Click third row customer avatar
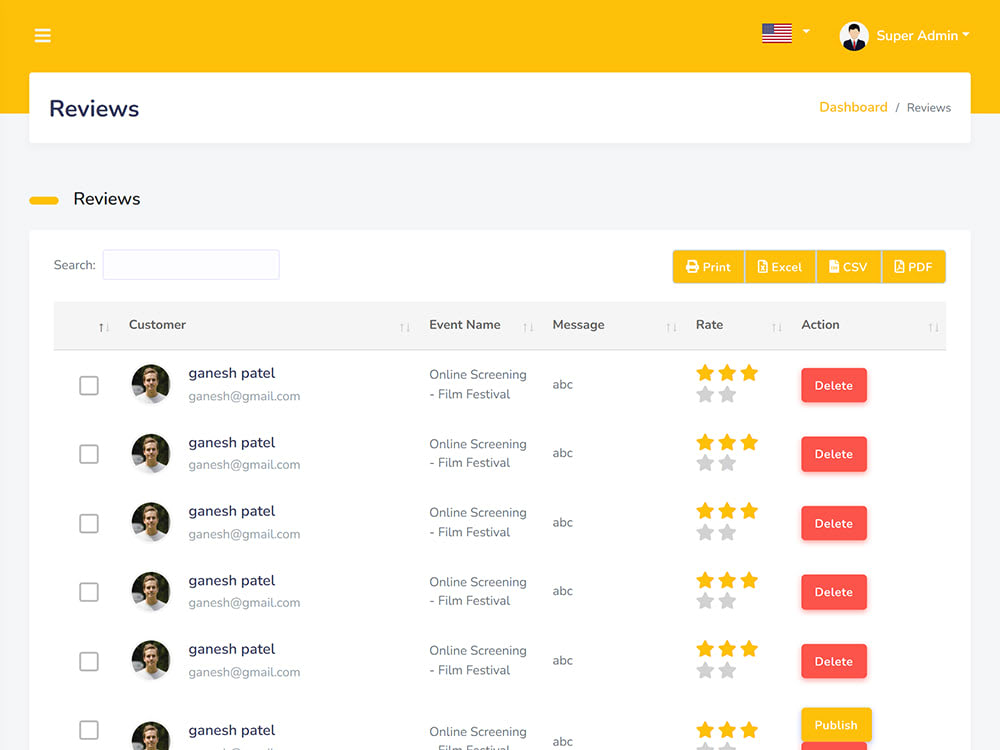 [x=151, y=522]
